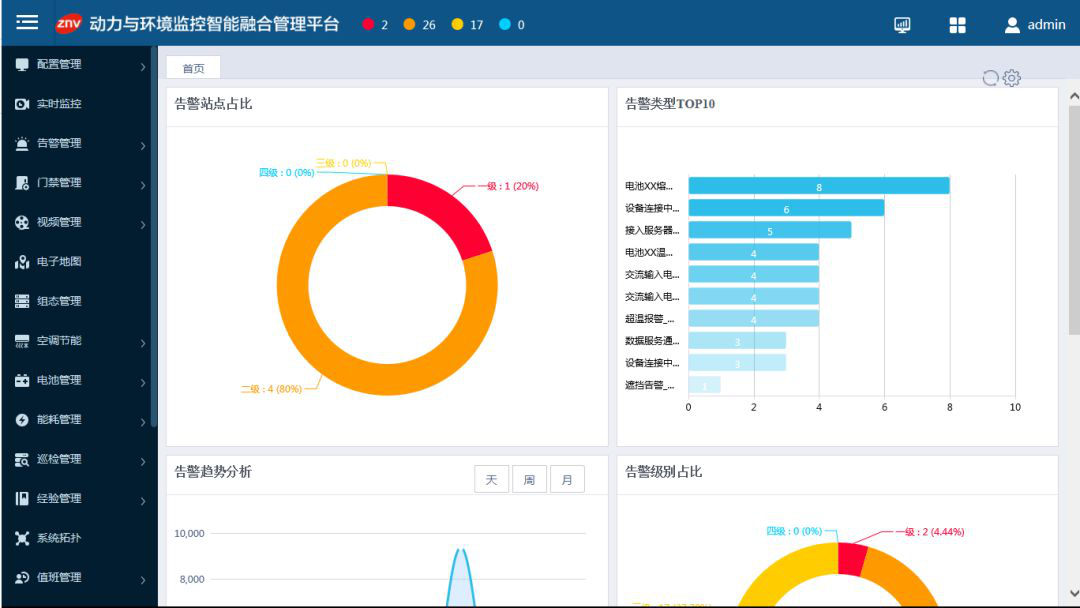Click the refresh icon above dashboard
This screenshot has width=1080, height=608.
990,78
